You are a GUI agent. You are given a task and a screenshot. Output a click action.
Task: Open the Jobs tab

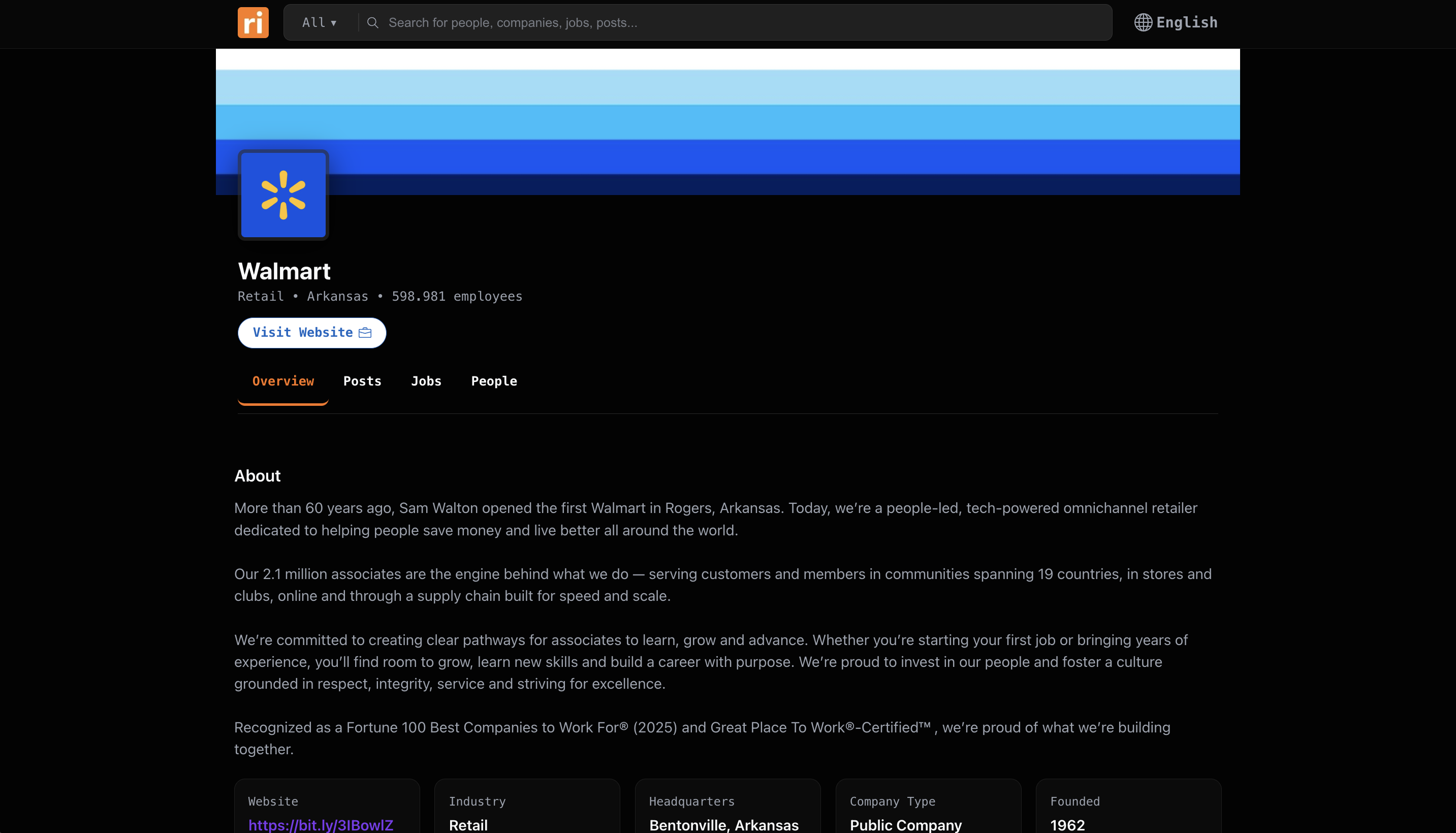click(426, 381)
